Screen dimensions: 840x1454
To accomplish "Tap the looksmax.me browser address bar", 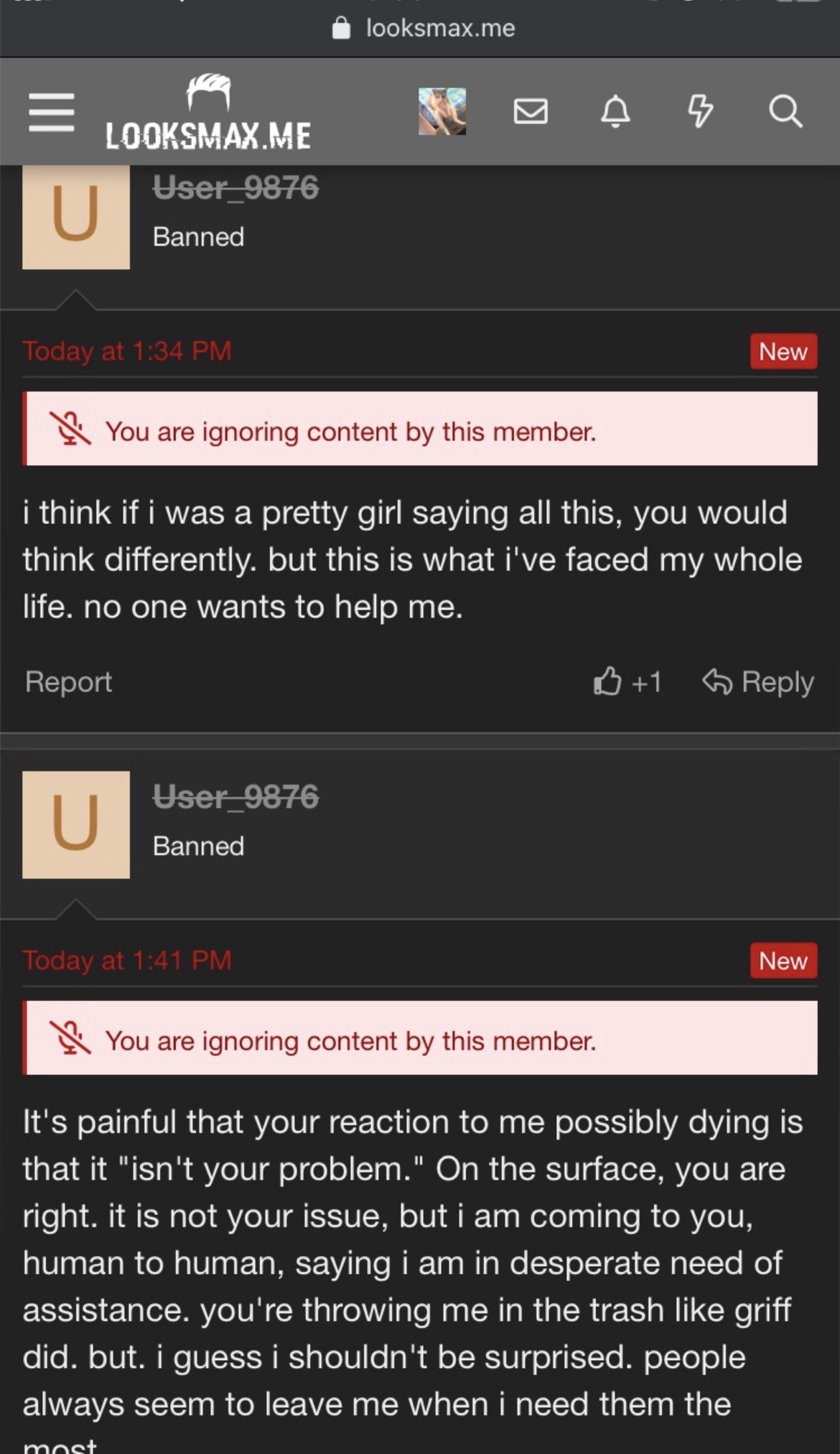I will (x=424, y=28).
